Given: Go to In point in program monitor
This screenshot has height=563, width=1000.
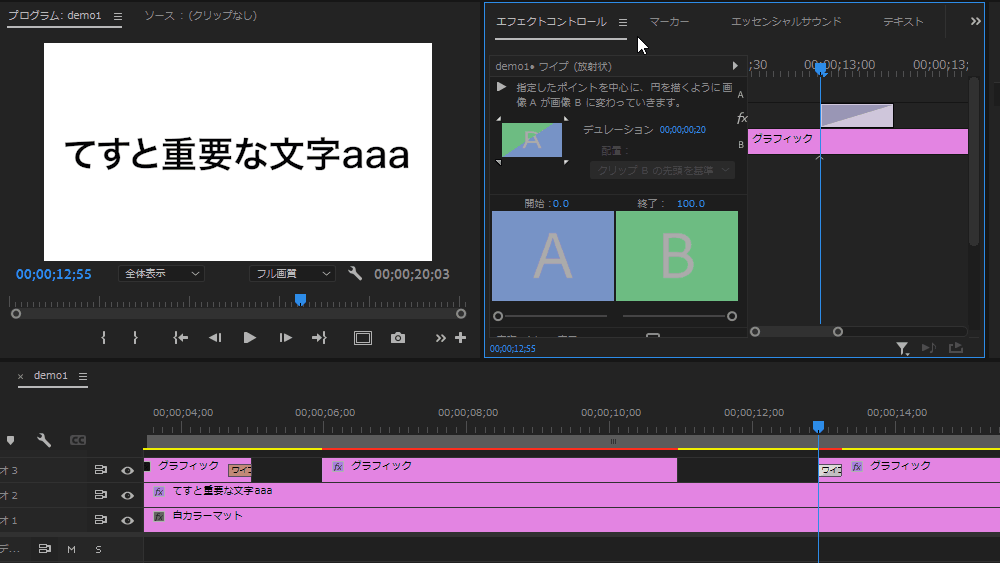Looking at the screenshot, I should pyautogui.click(x=180, y=338).
